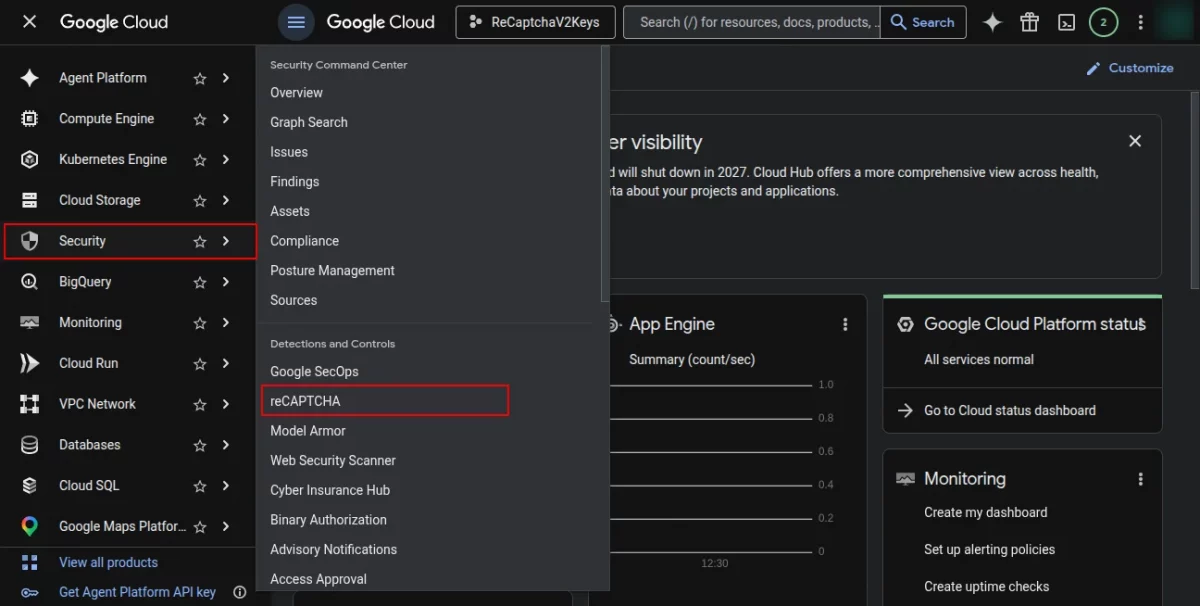The width and height of the screenshot is (1200, 606).
Task: Click the Security shield icon
Action: click(x=29, y=241)
